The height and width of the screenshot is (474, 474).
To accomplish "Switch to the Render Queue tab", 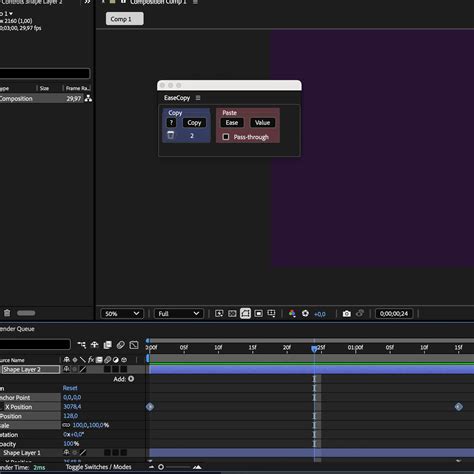I will click(x=17, y=329).
